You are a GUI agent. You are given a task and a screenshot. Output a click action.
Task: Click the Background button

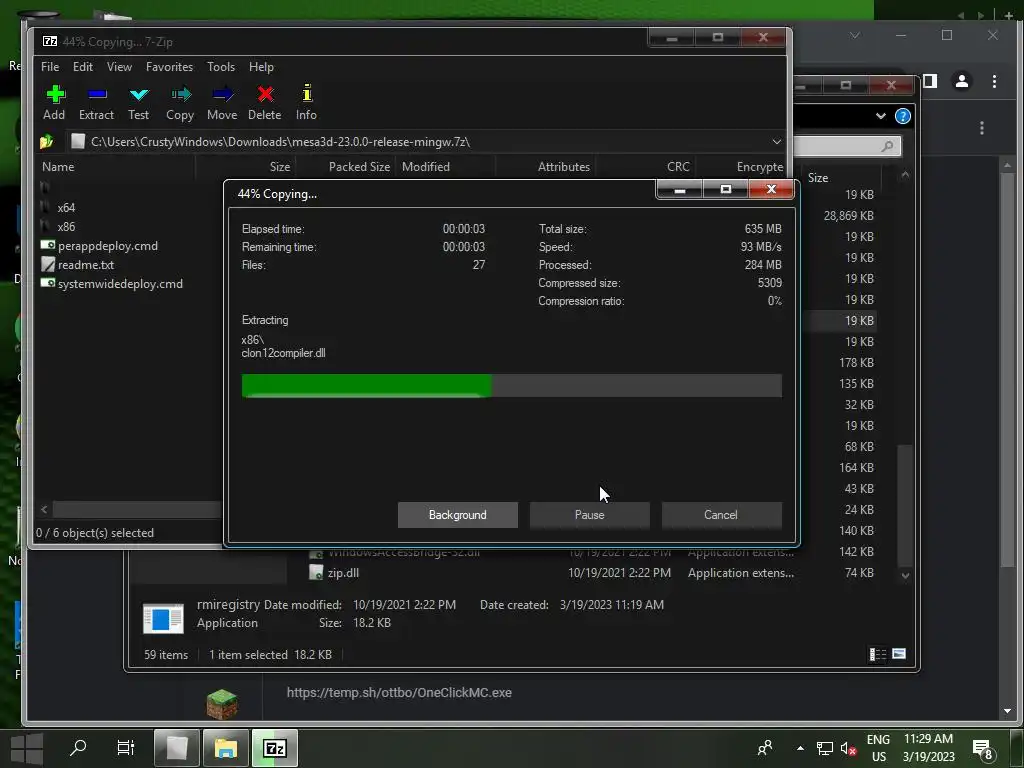458,515
